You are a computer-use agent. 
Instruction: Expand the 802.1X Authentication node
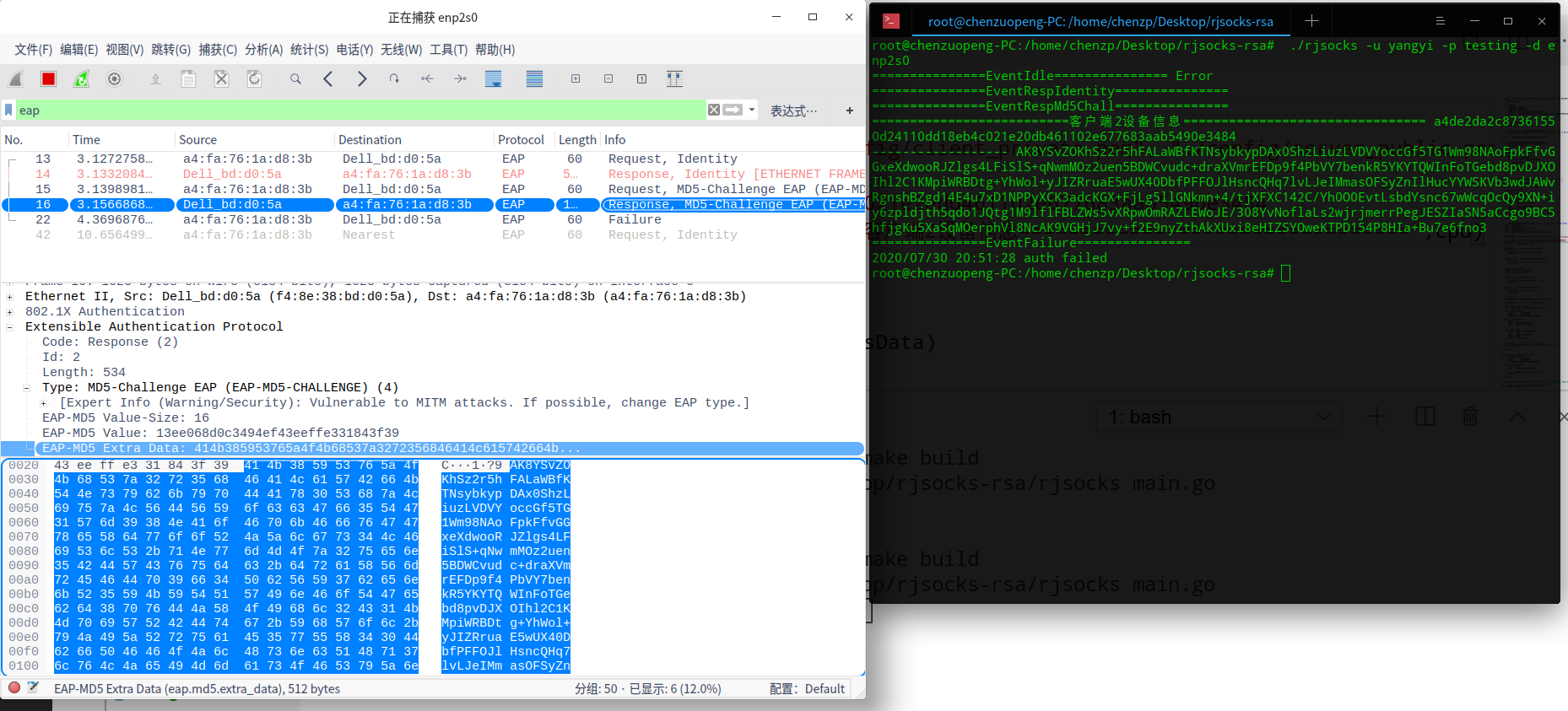10,312
